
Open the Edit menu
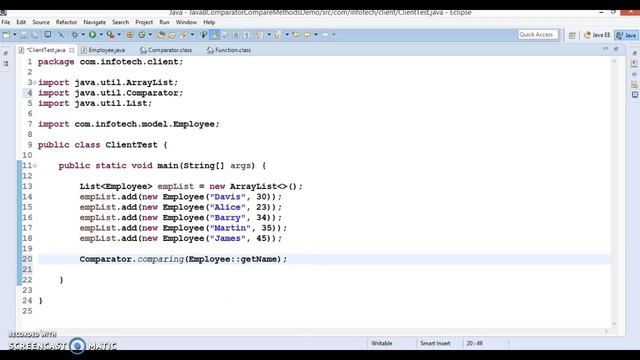click(x=21, y=22)
